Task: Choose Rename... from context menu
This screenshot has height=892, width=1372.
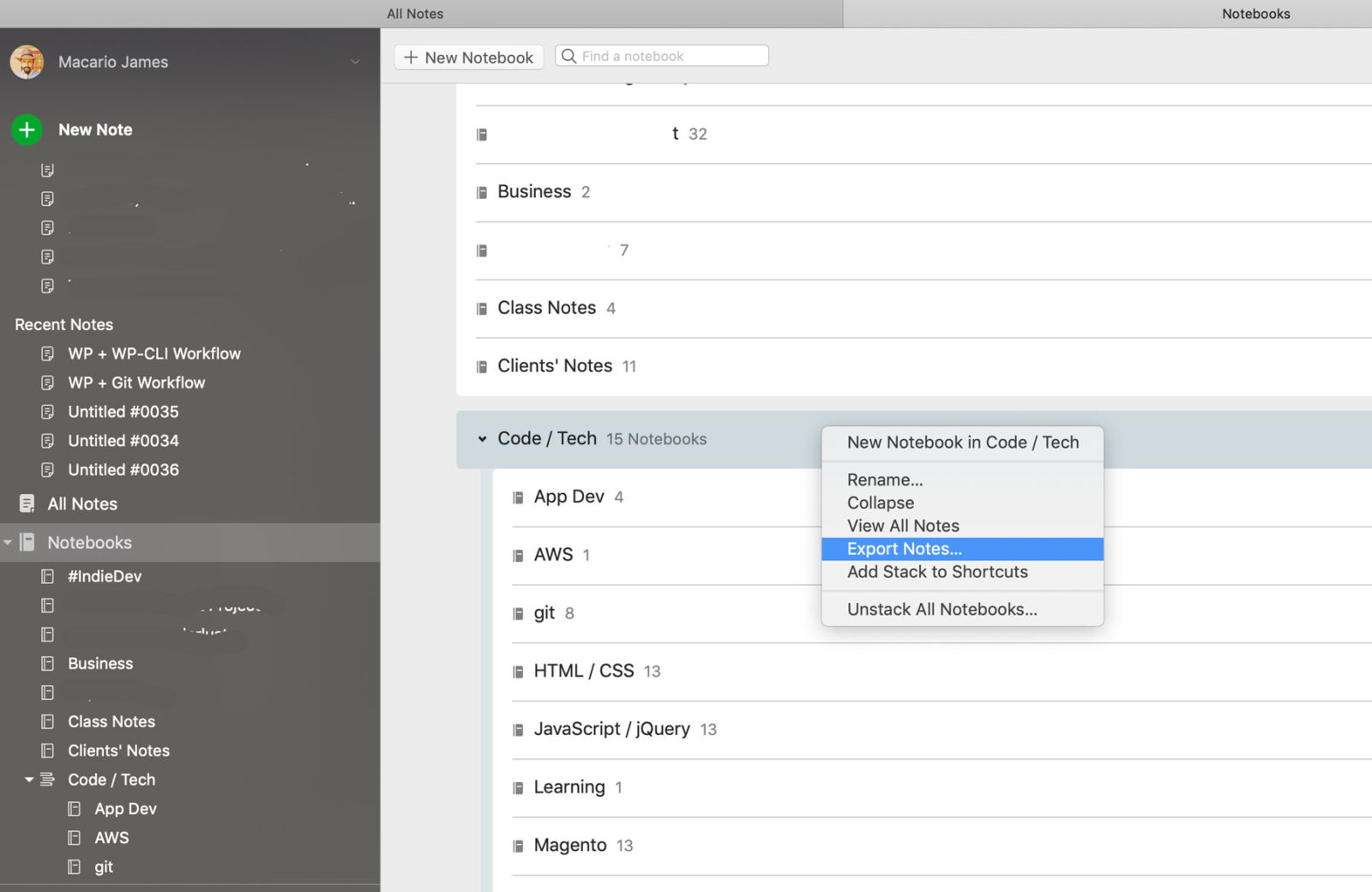Action: pos(962,479)
